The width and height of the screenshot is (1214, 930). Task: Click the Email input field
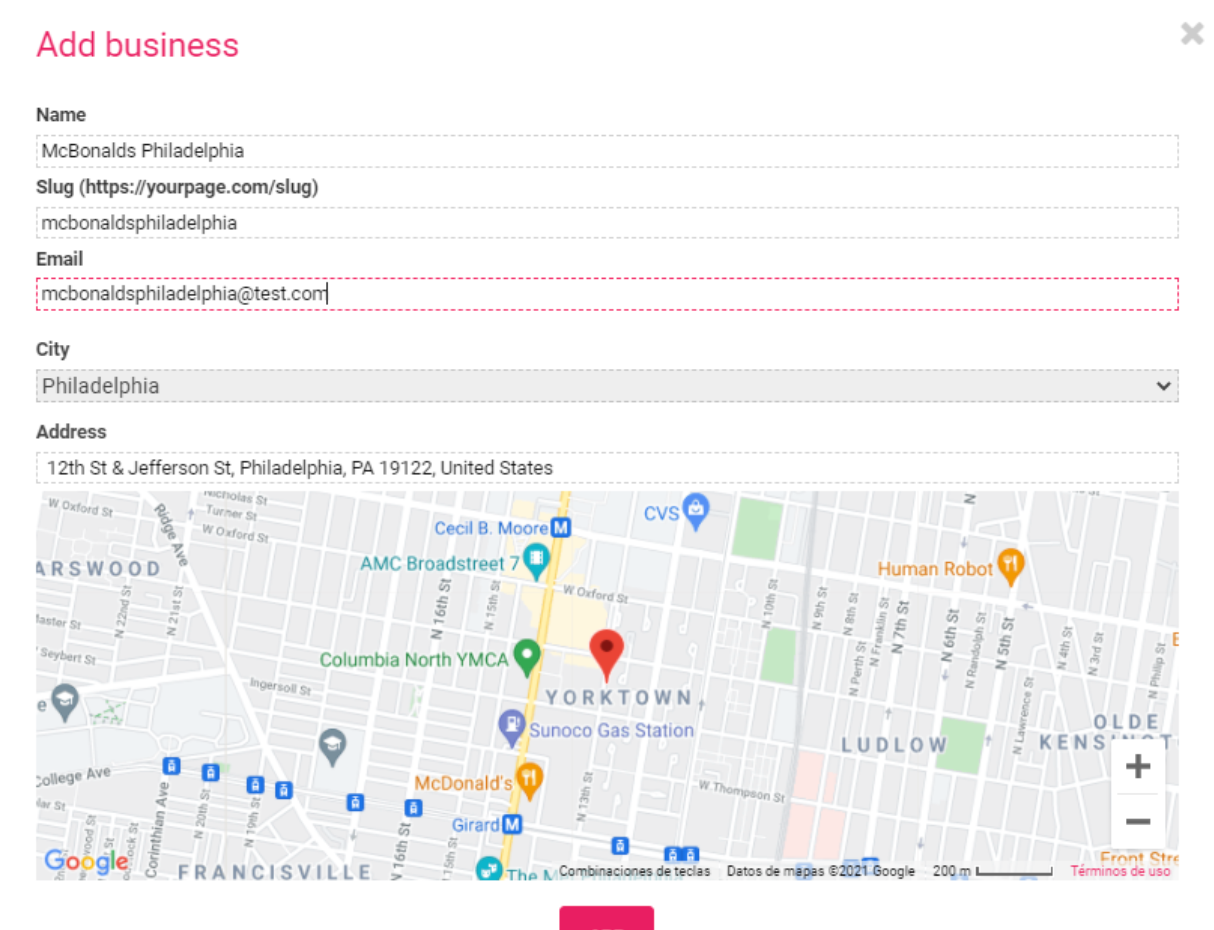click(x=607, y=294)
